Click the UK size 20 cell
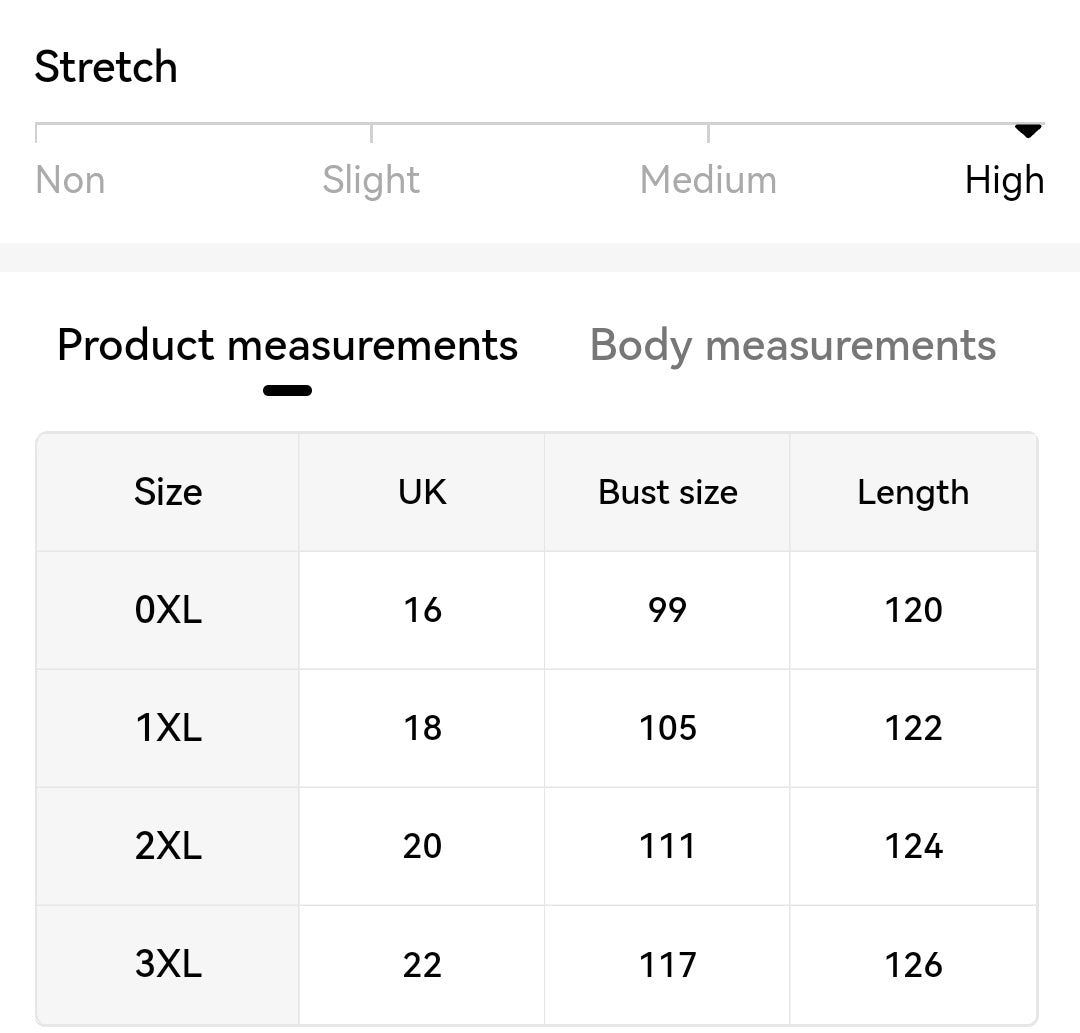The image size is (1080, 1033). [x=422, y=846]
